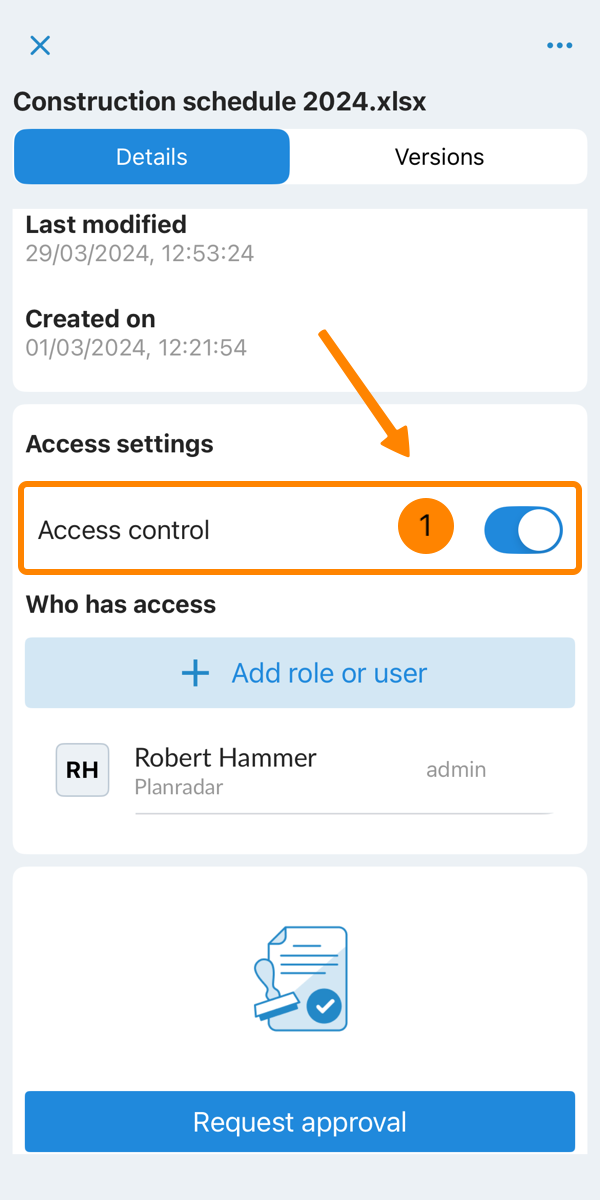Viewport: 600px width, 1200px height.
Task: Tap the Construction schedule 2024.xlsx title
Action: point(220,101)
